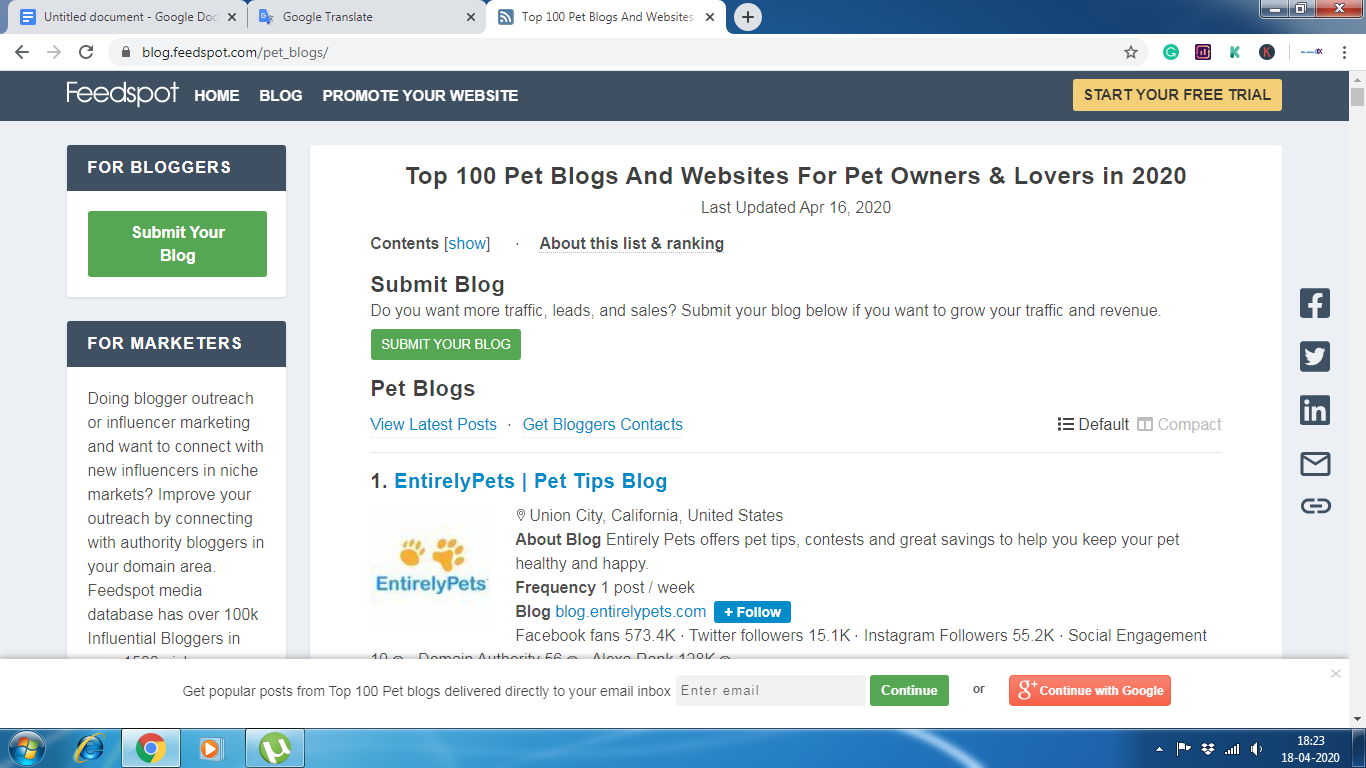The height and width of the screenshot is (768, 1366).
Task: Open uTorrent from the taskbar
Action: click(274, 748)
